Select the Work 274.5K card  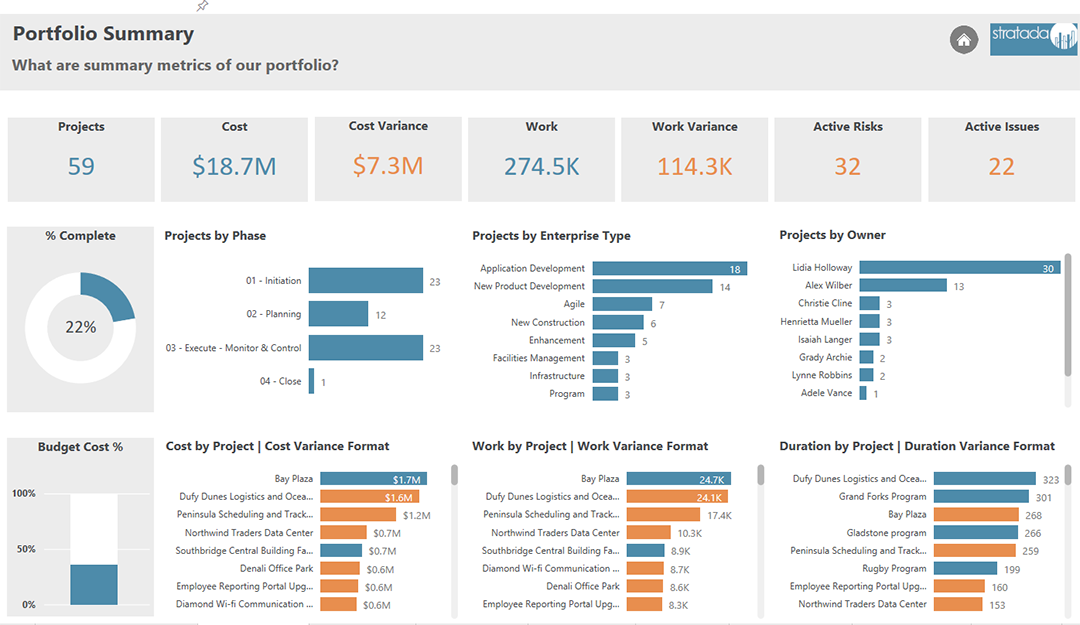(541, 159)
